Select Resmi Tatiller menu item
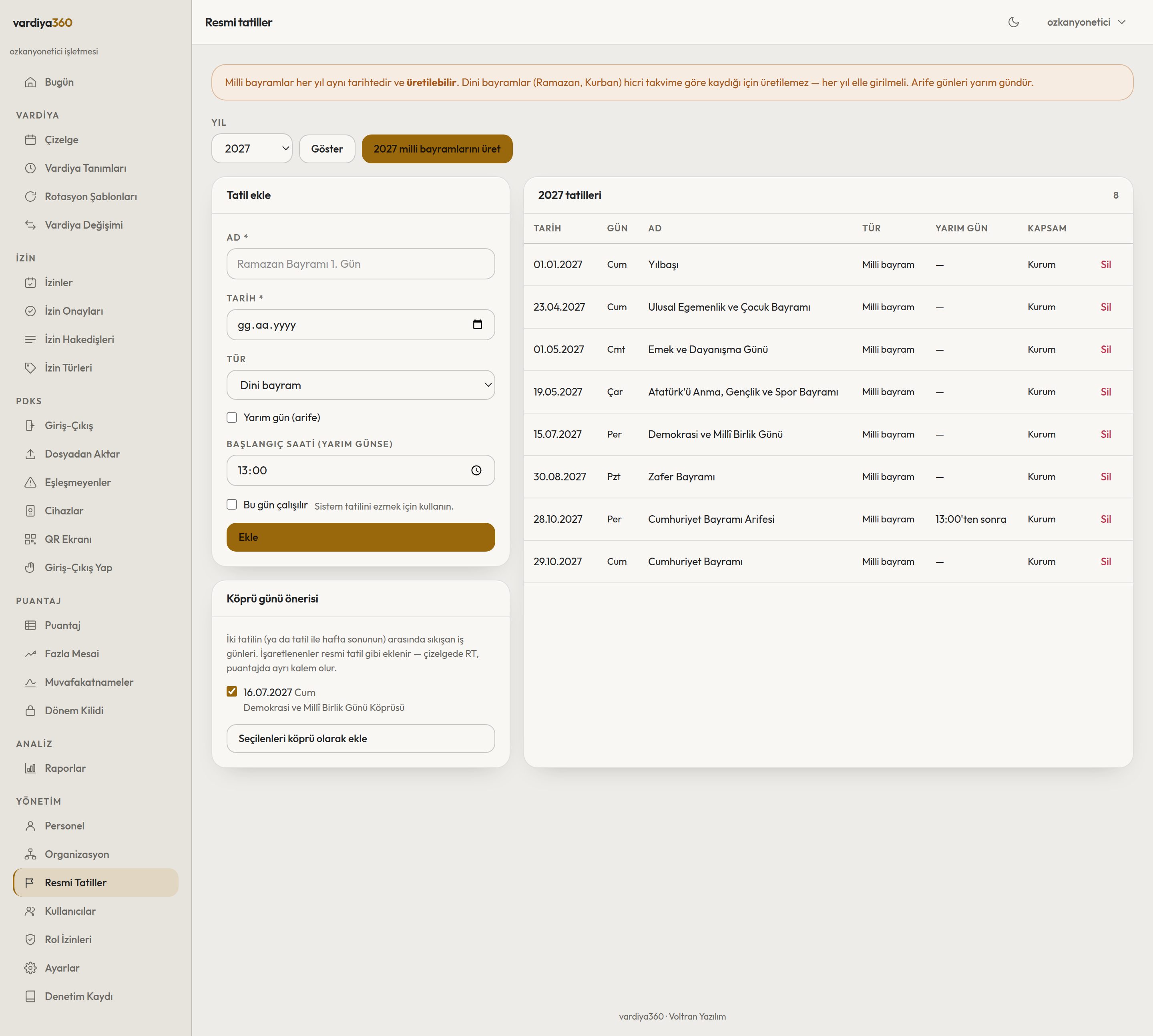1153x1036 pixels. [x=96, y=882]
